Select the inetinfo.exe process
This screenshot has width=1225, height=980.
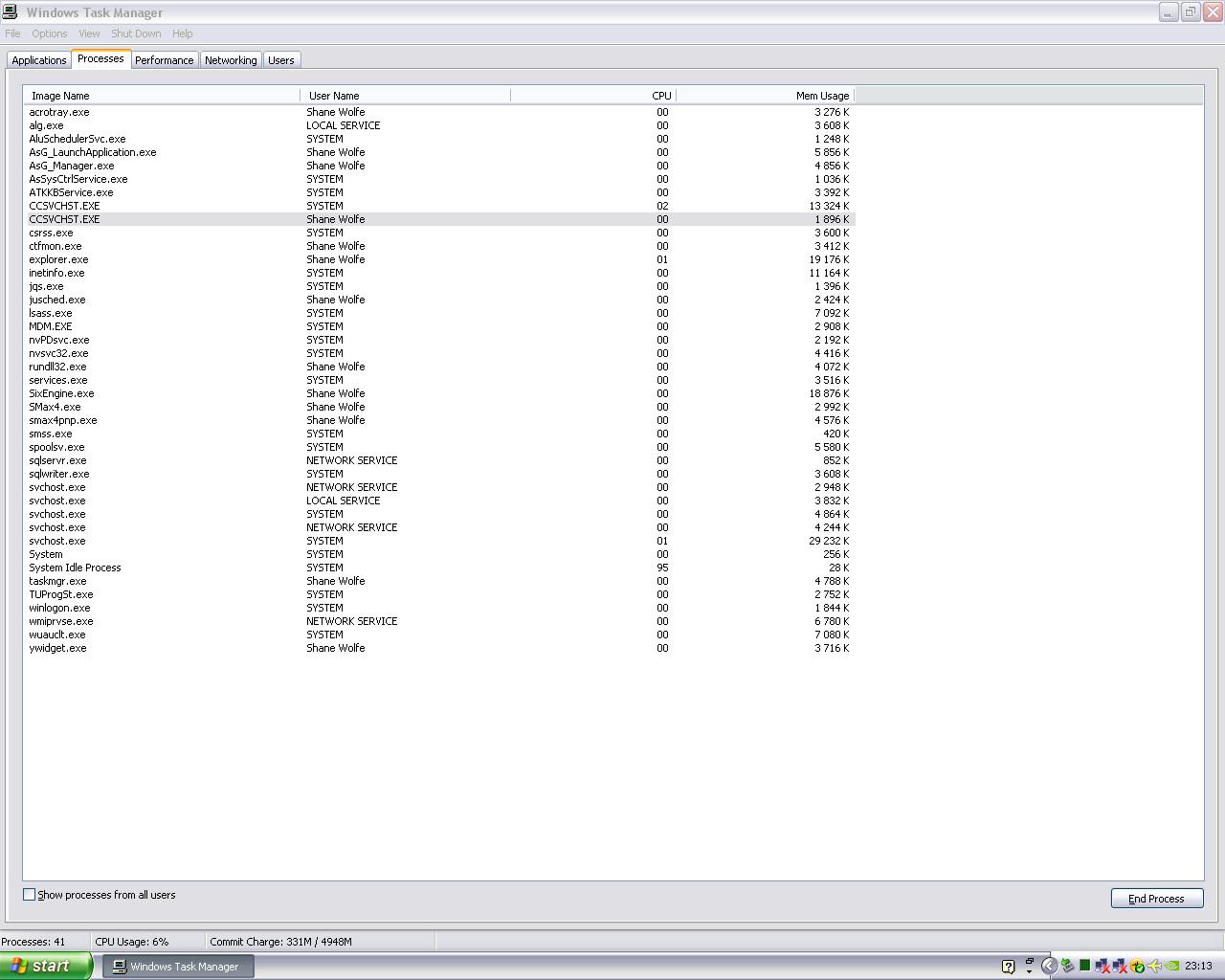pos(439,273)
